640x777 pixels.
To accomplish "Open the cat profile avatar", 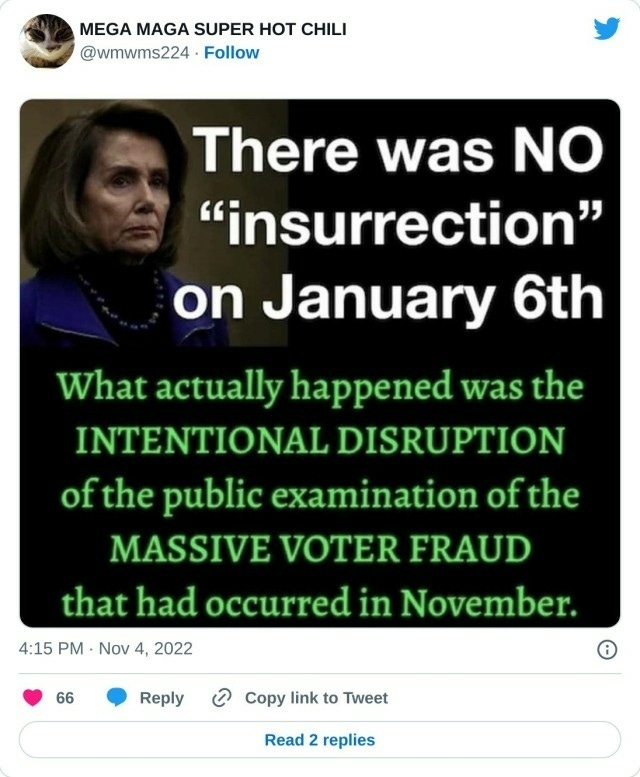I will (x=47, y=41).
